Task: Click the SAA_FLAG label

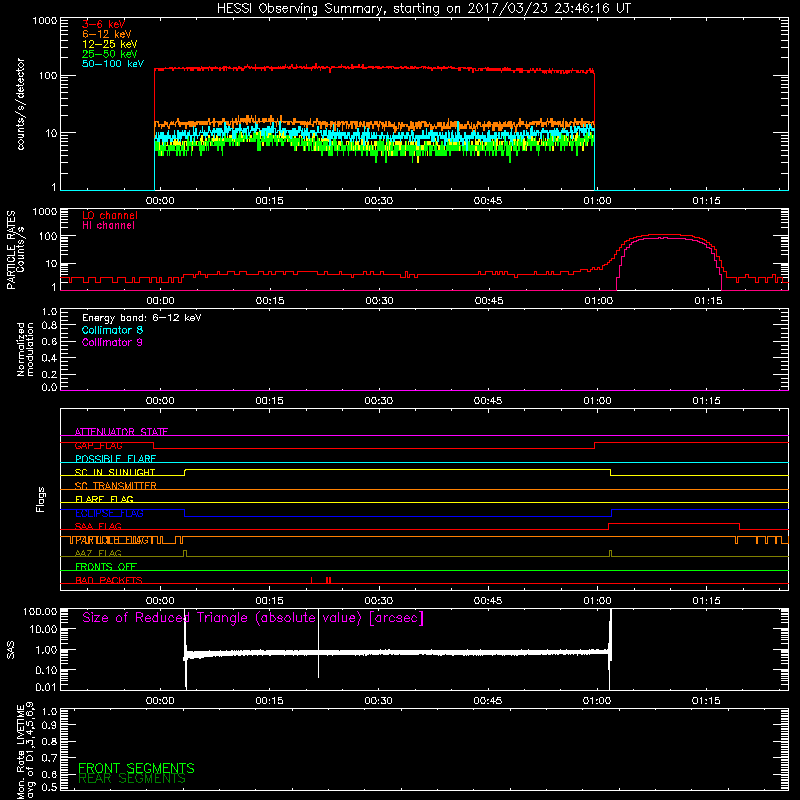Action: point(98,526)
